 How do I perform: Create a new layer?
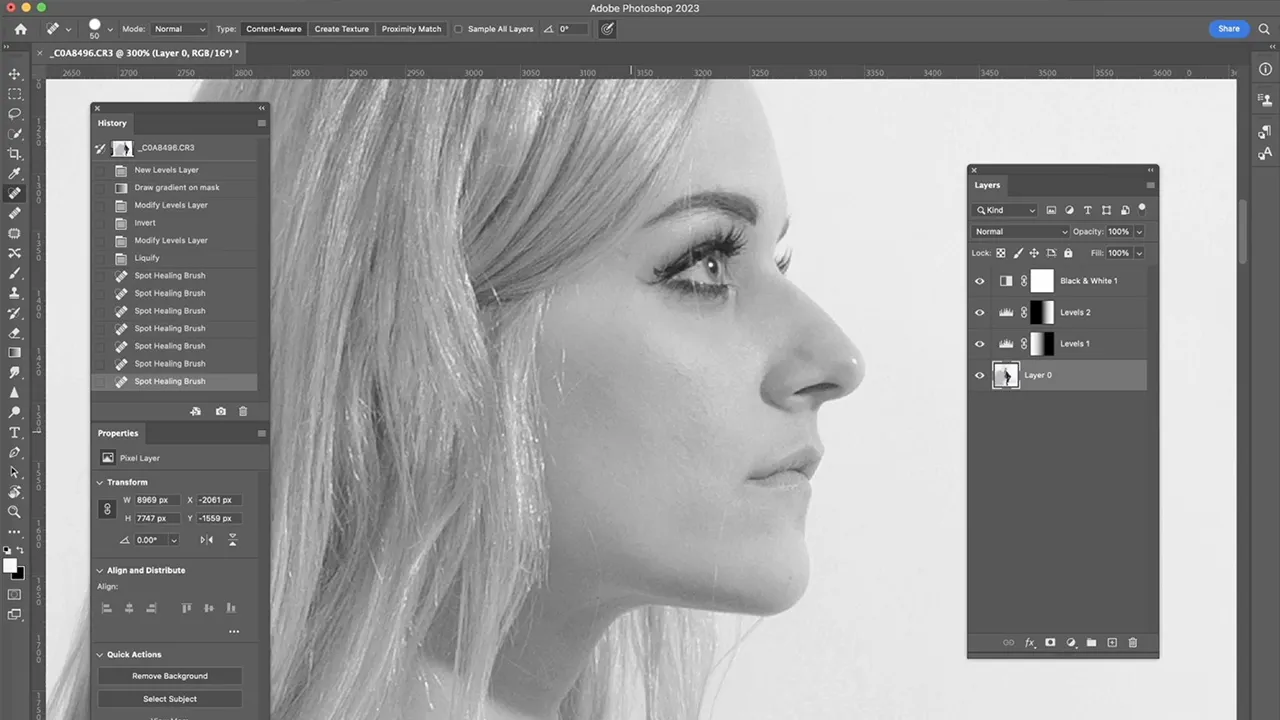click(x=1112, y=643)
